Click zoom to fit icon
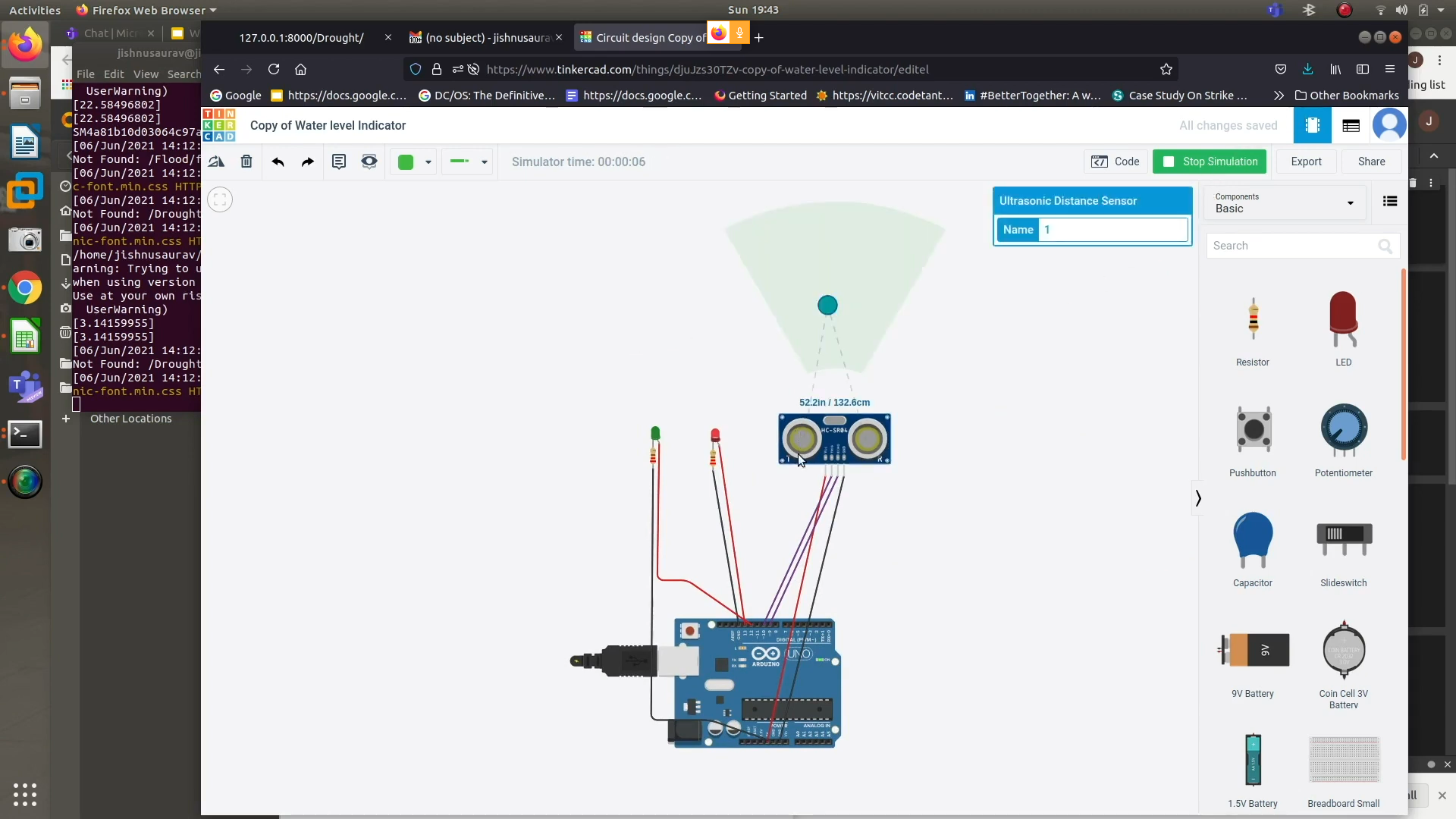This screenshot has width=1456, height=819. [220, 199]
